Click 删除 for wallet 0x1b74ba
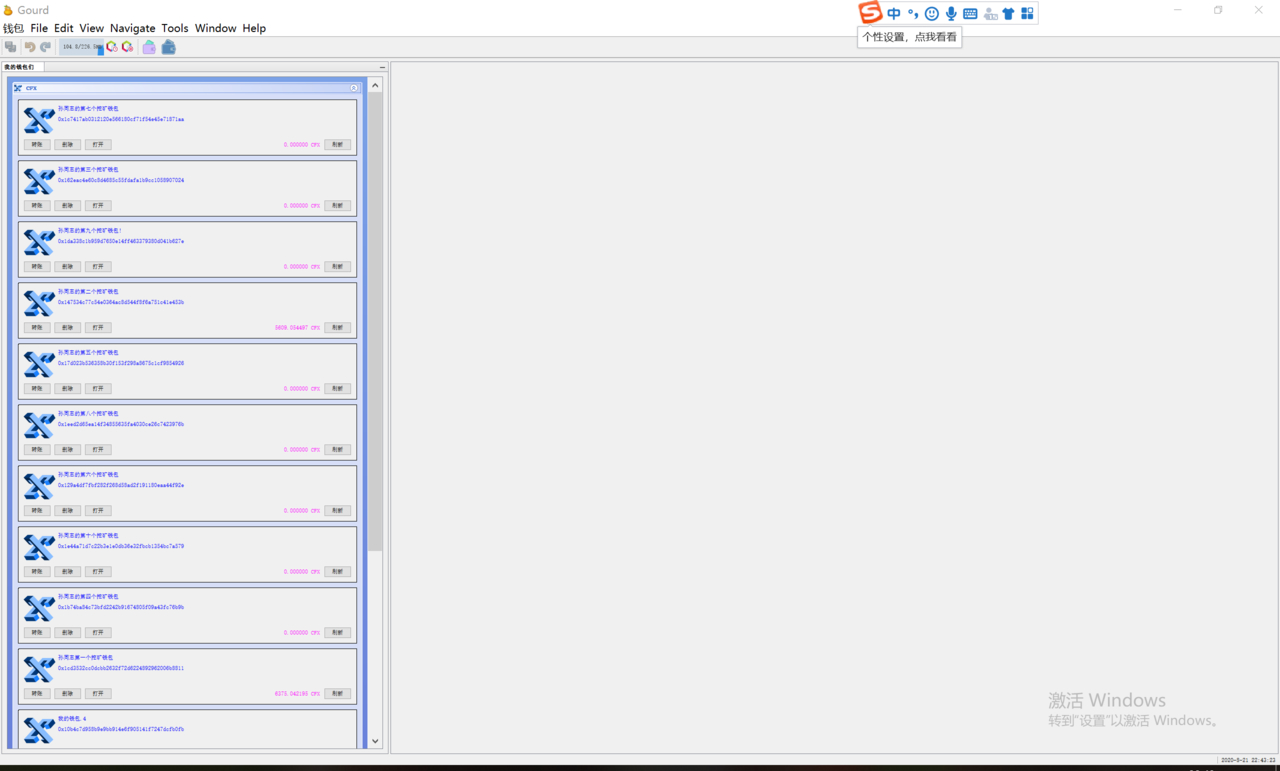The width and height of the screenshot is (1280, 771). (67, 633)
